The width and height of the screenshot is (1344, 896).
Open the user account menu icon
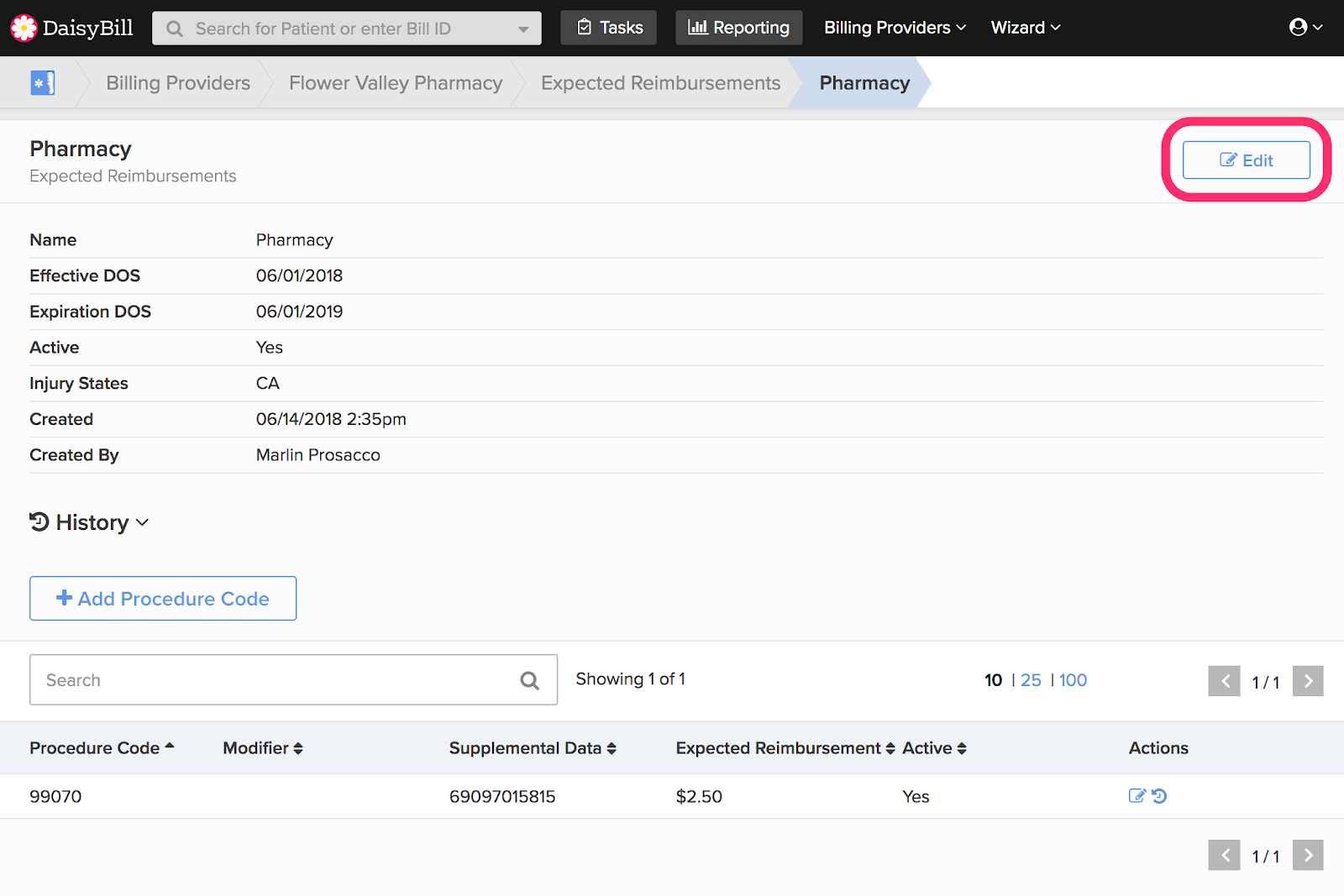[x=1305, y=28]
